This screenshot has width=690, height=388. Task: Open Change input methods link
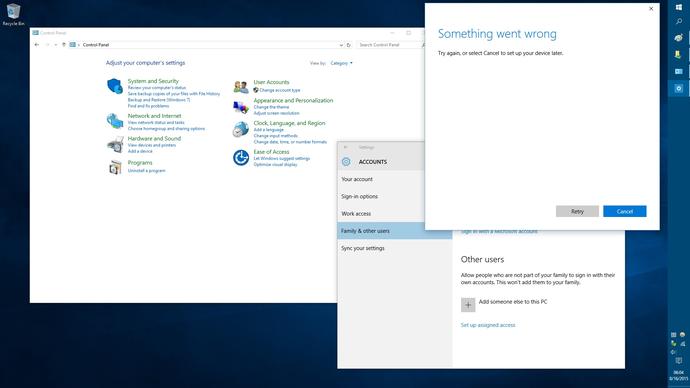pos(275,136)
